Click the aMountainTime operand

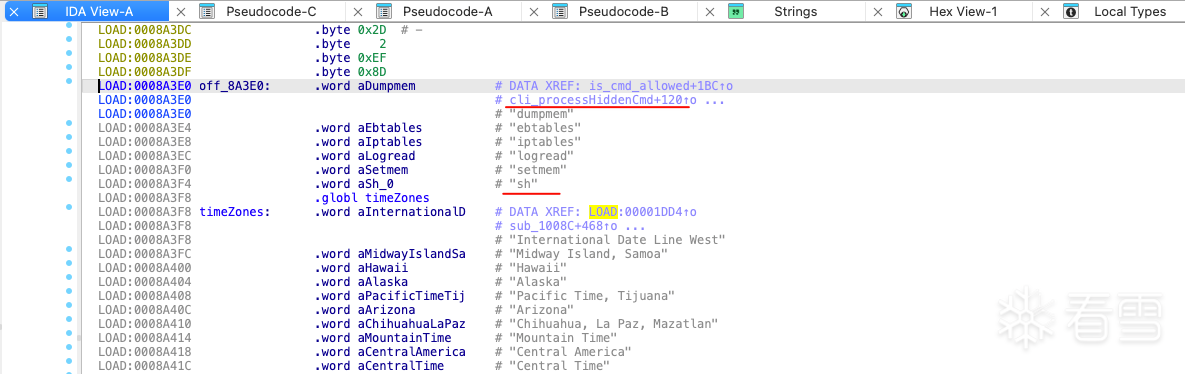(x=405, y=338)
